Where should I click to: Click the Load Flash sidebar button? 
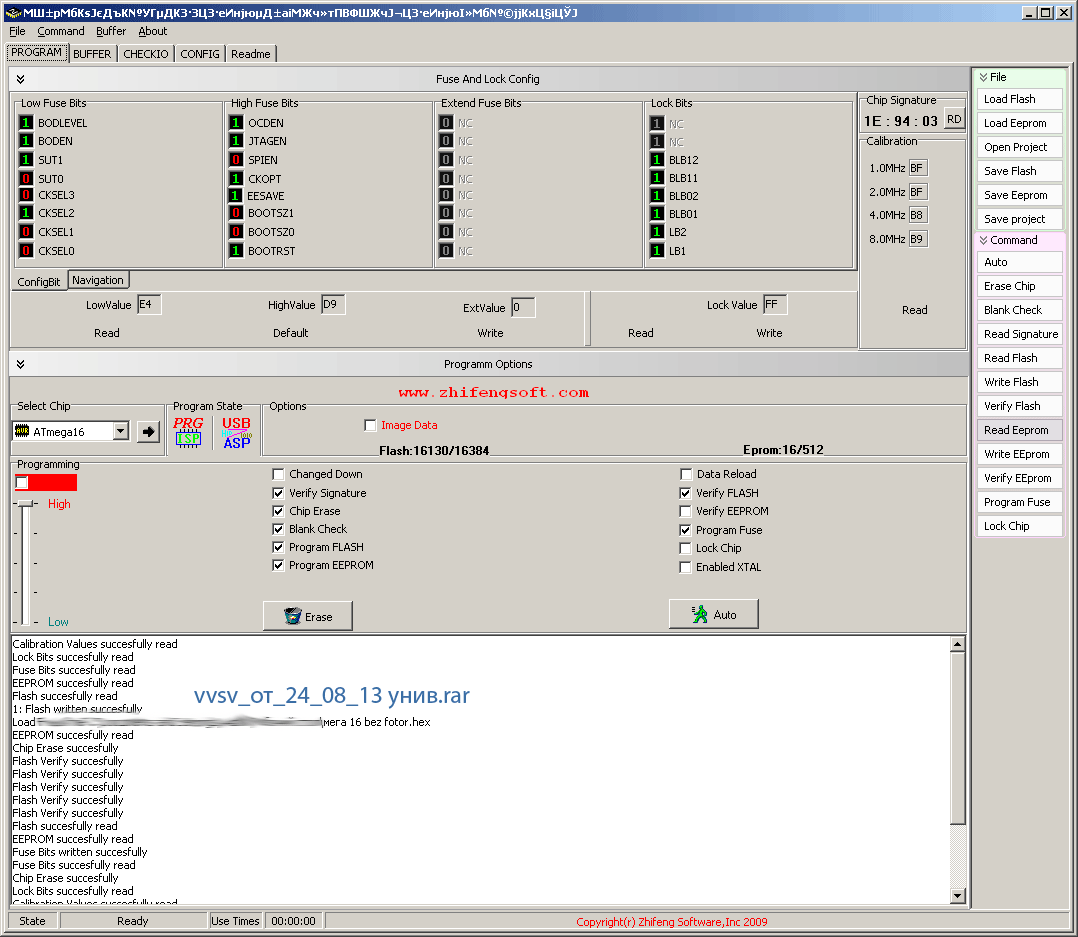pyautogui.click(x=1020, y=99)
